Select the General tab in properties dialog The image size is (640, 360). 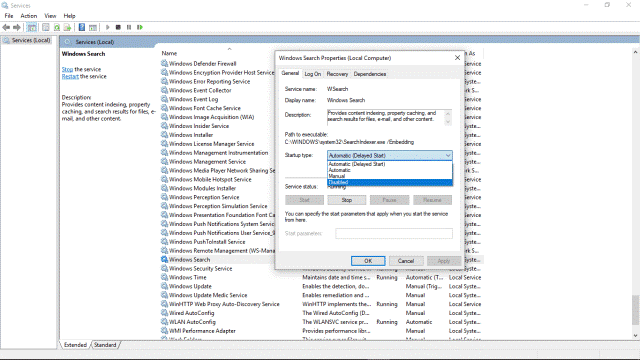[290, 73]
